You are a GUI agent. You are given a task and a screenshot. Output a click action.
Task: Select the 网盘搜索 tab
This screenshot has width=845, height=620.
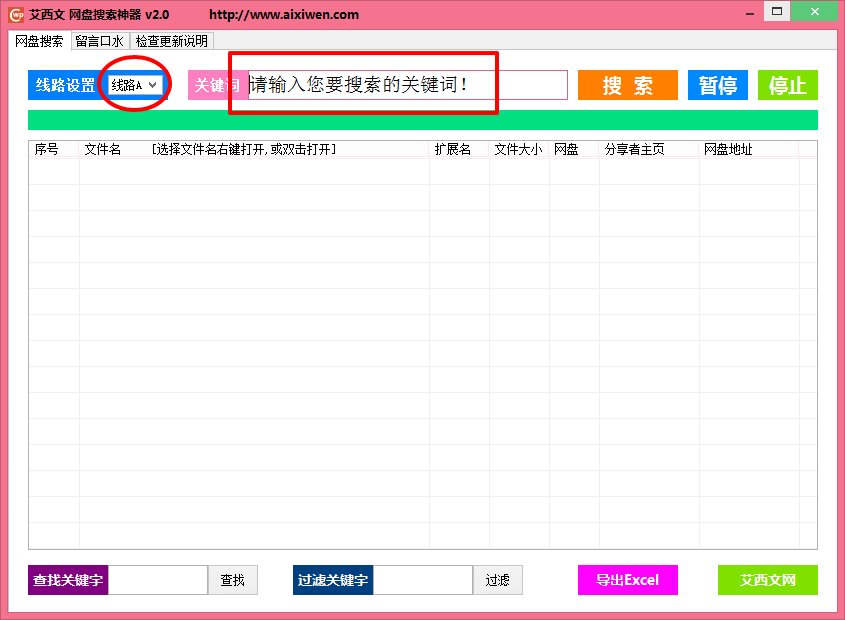(41, 41)
